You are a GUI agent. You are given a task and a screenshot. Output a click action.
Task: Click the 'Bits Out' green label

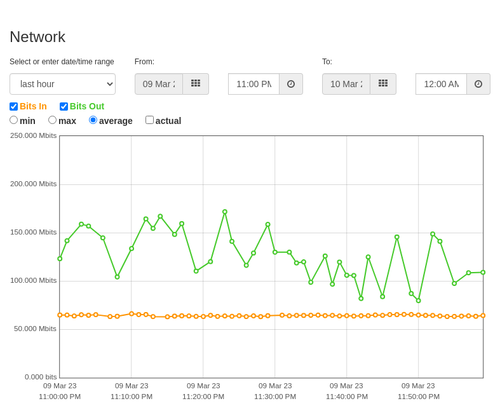(x=87, y=106)
